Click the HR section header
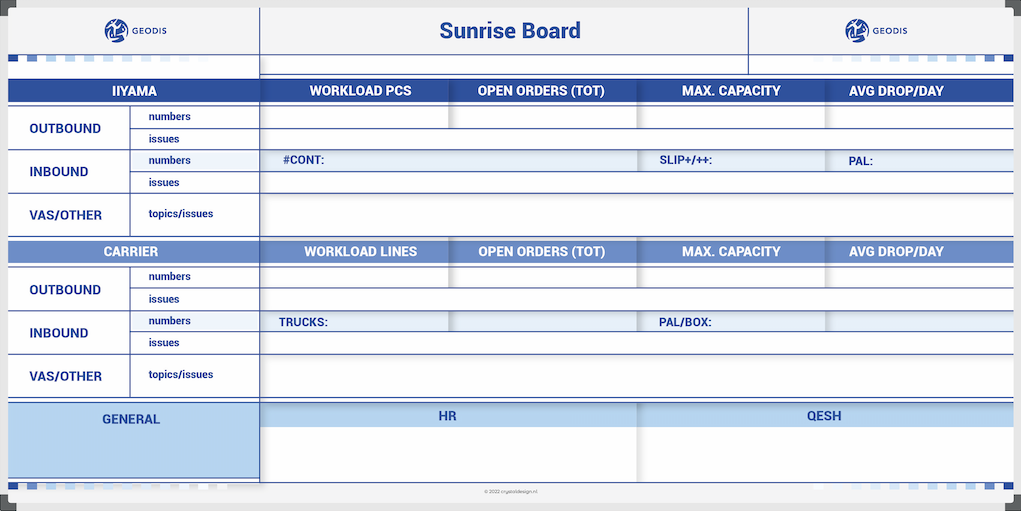The width and height of the screenshot is (1021, 511). 447,416
